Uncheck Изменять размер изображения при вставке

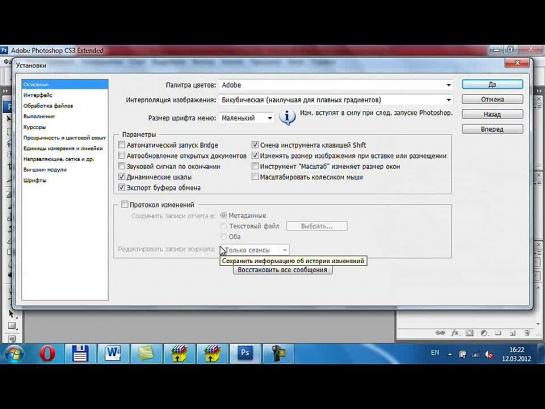coord(255,155)
